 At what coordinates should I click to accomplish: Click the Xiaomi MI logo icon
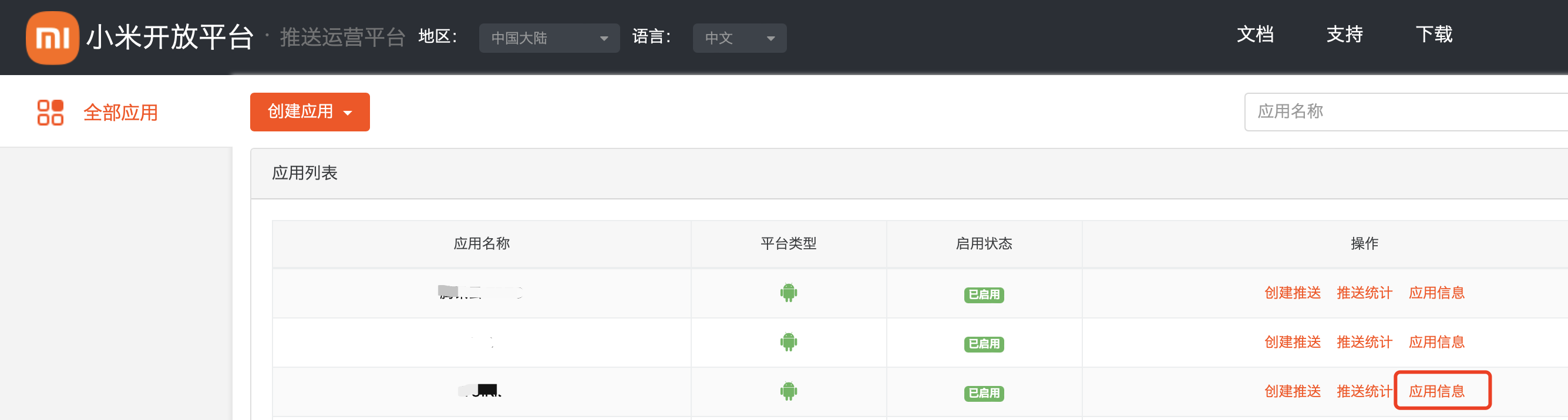click(52, 38)
